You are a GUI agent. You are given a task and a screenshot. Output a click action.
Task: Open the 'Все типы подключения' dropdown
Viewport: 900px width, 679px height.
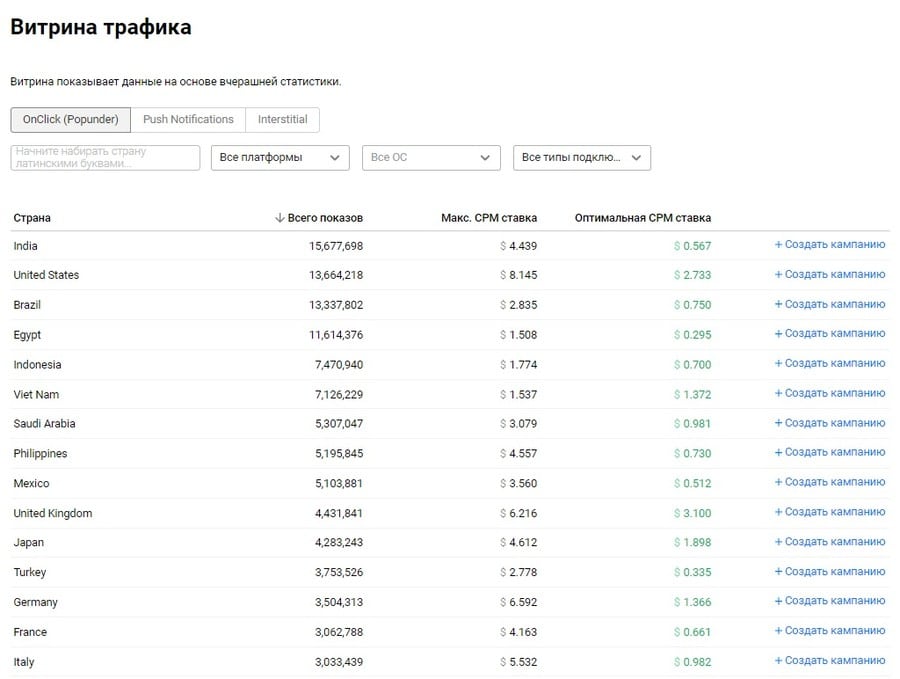(581, 157)
